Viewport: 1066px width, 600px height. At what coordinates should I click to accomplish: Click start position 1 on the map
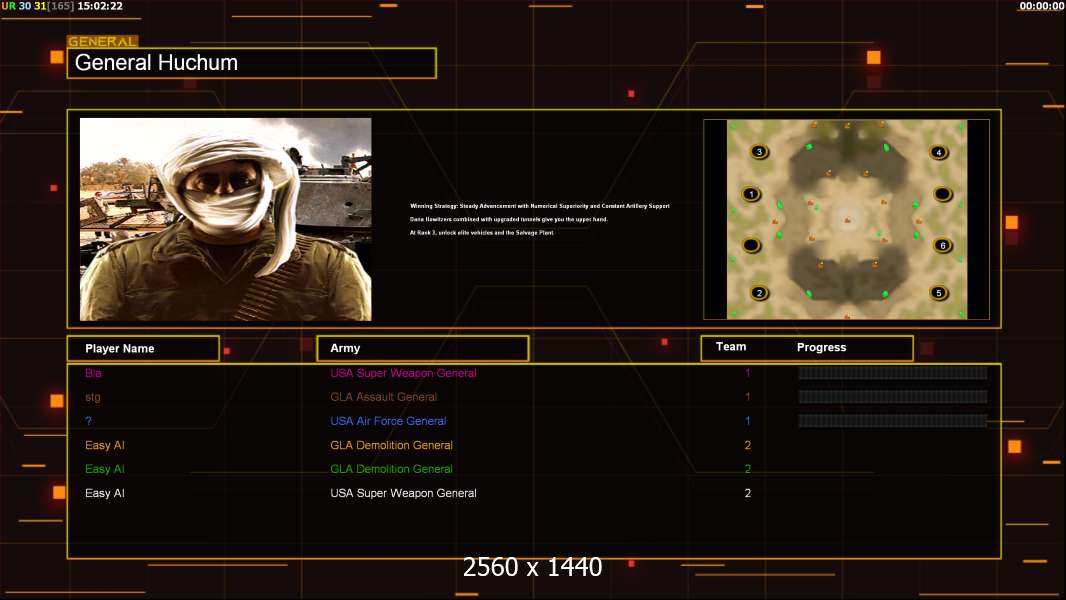(x=751, y=194)
